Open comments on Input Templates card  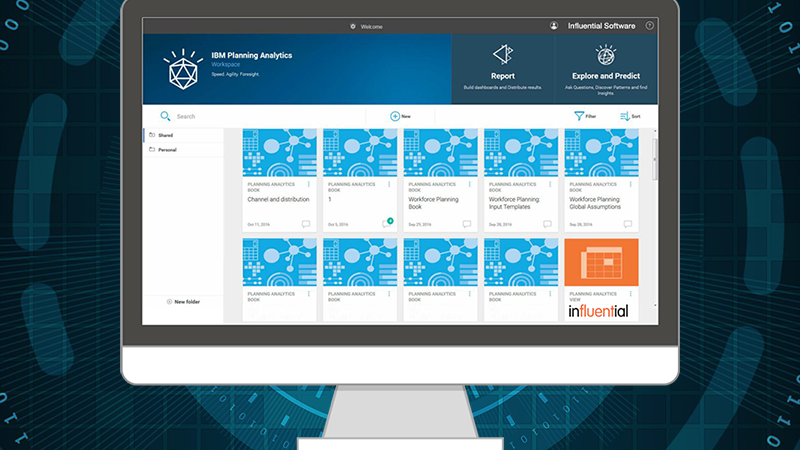pos(547,224)
